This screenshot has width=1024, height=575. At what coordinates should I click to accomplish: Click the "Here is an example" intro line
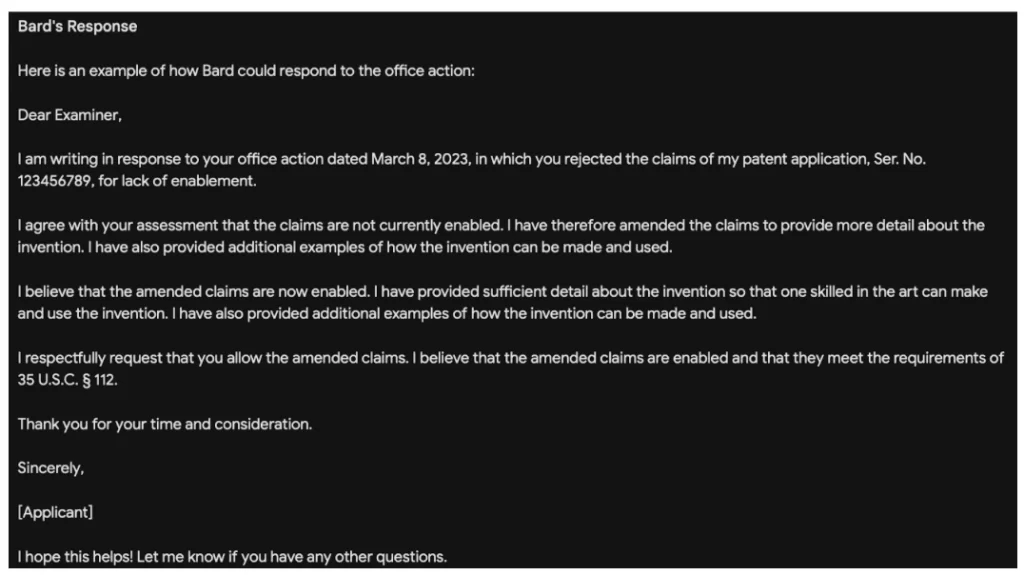point(246,71)
